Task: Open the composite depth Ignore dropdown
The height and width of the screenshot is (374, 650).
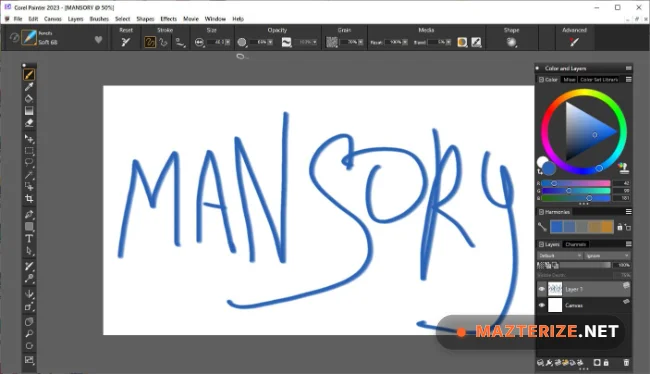Action: click(607, 256)
